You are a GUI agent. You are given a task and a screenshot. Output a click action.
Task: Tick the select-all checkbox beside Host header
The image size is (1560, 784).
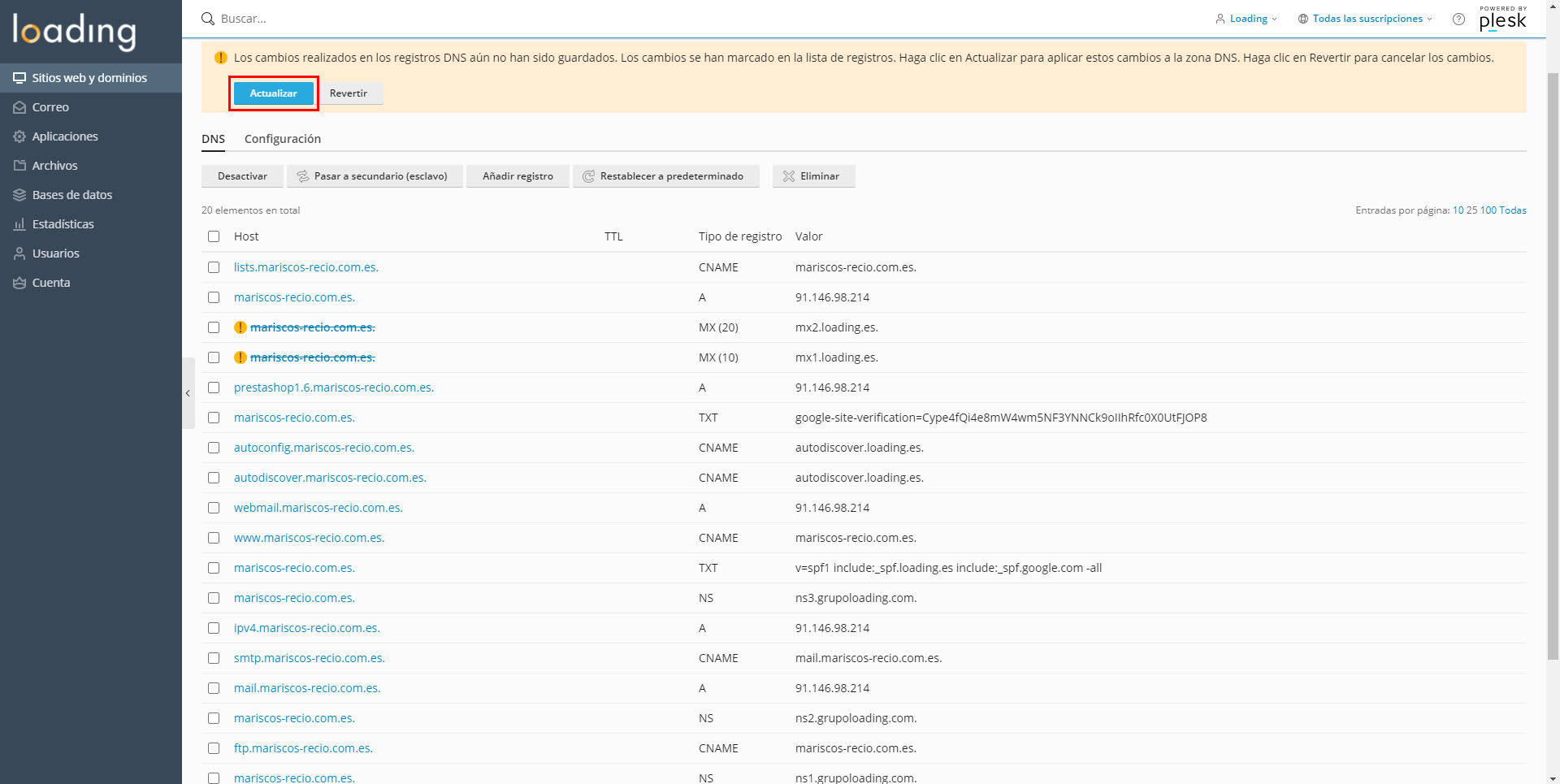click(214, 236)
